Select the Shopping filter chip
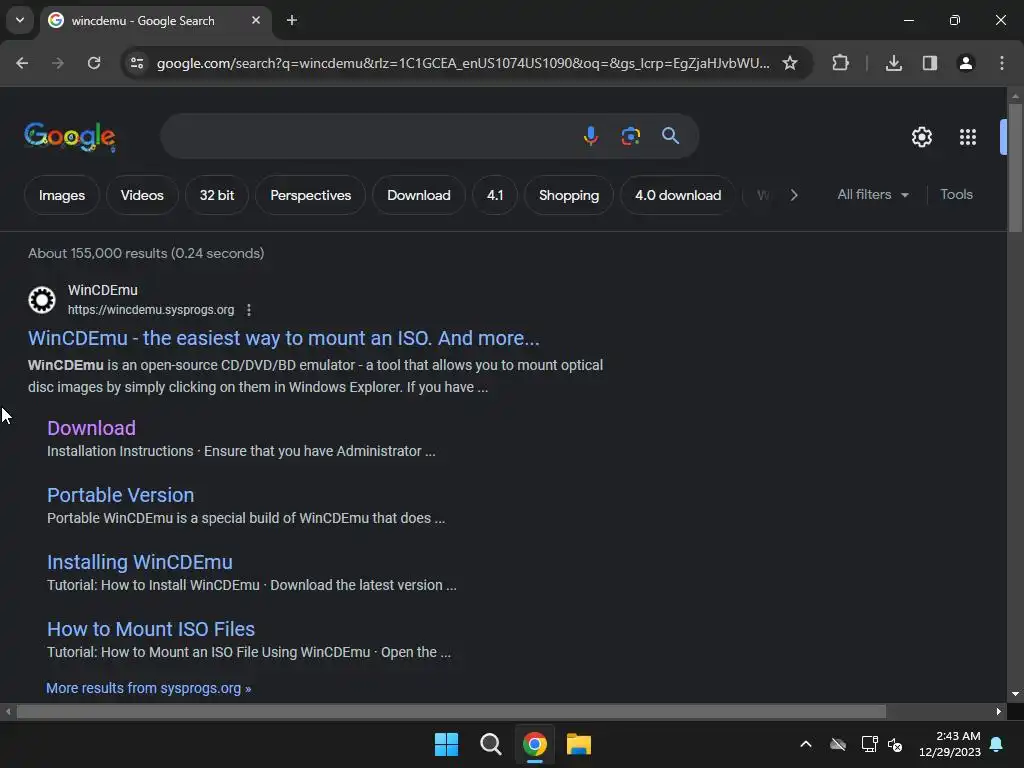Viewport: 1024px width, 768px height. [569, 195]
